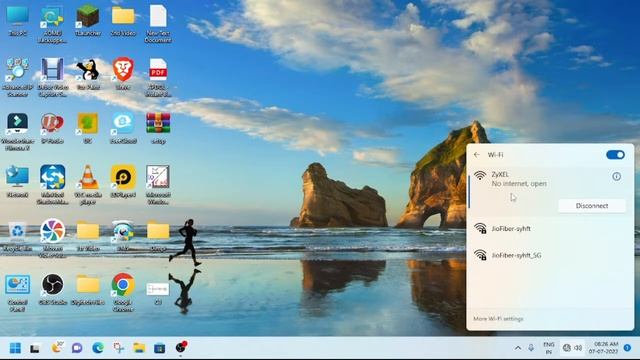Open the folder icon in the top row
Screen dimensions: 640x360
point(123,20)
